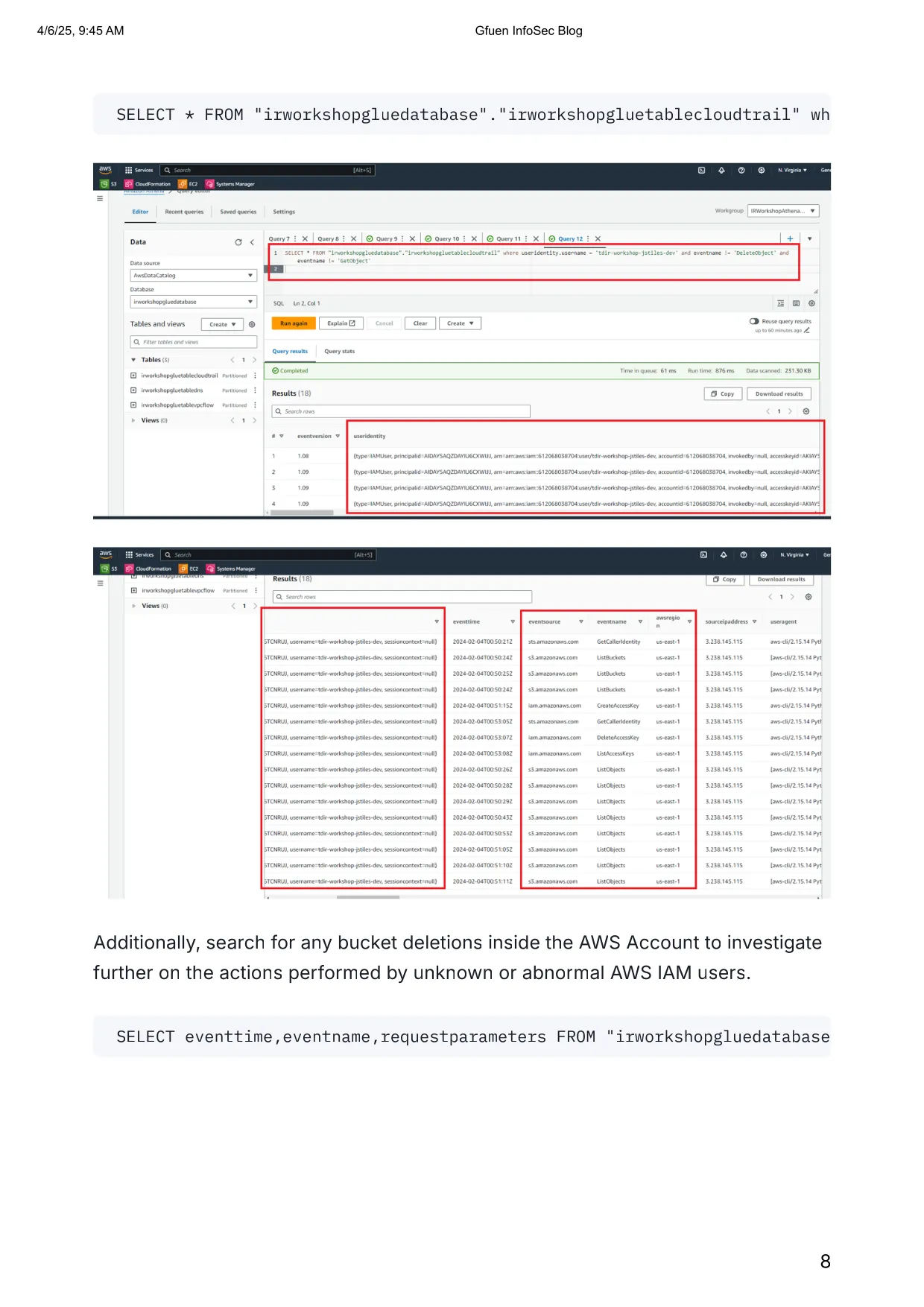Open actions menu for irworkshopgluetabledns table
This screenshot has width=924, height=1307.
pyautogui.click(x=255, y=390)
